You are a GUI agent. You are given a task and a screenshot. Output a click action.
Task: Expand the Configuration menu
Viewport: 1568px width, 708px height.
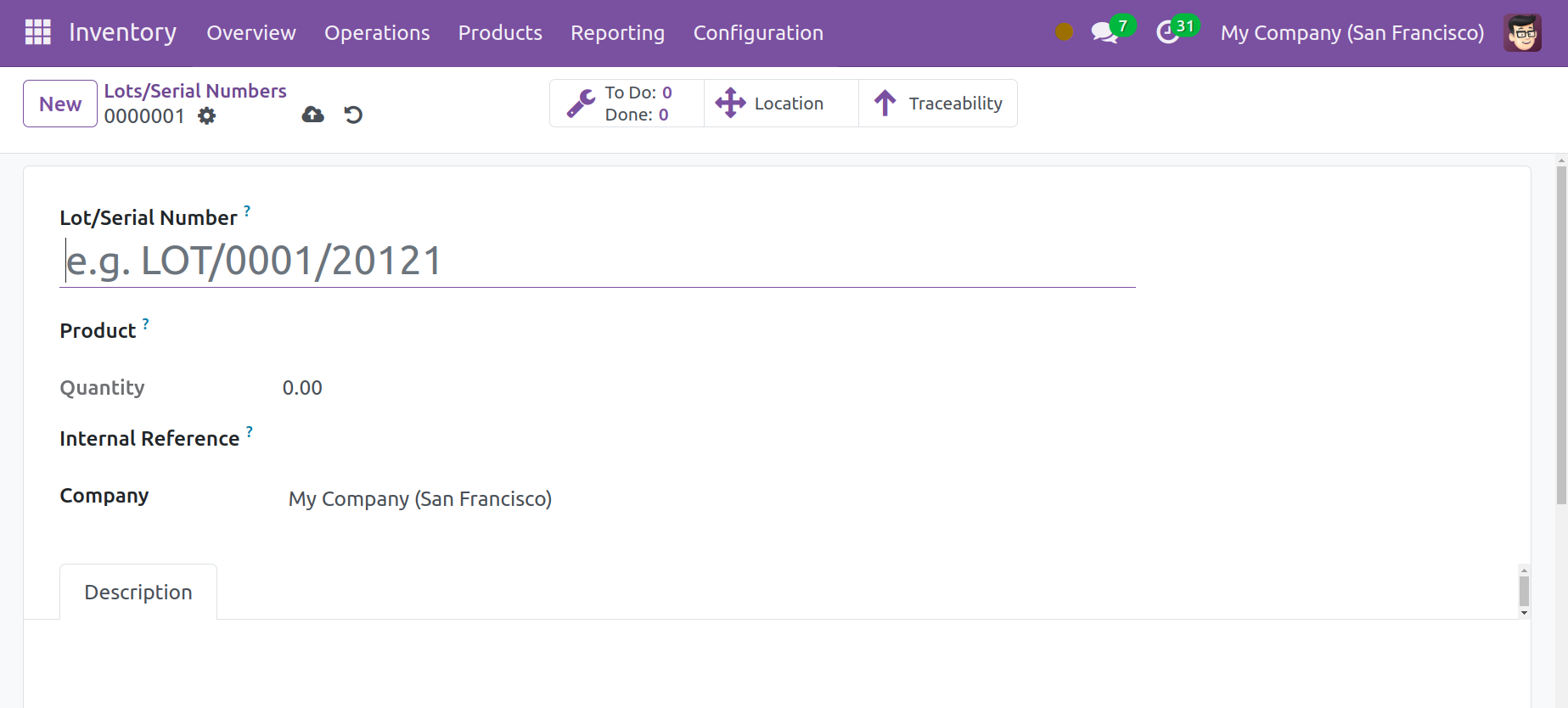pos(758,33)
